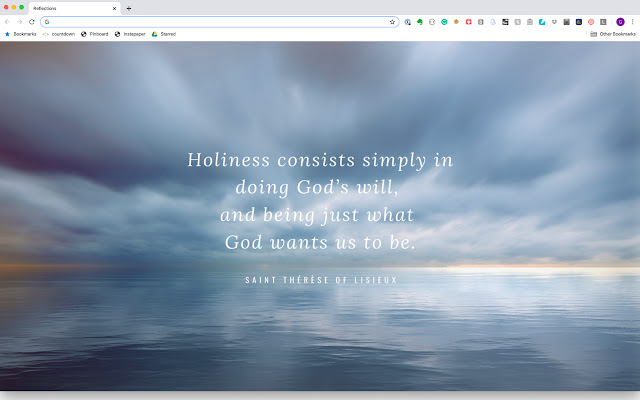
Task: Go back to previous page
Action: click(x=7, y=22)
